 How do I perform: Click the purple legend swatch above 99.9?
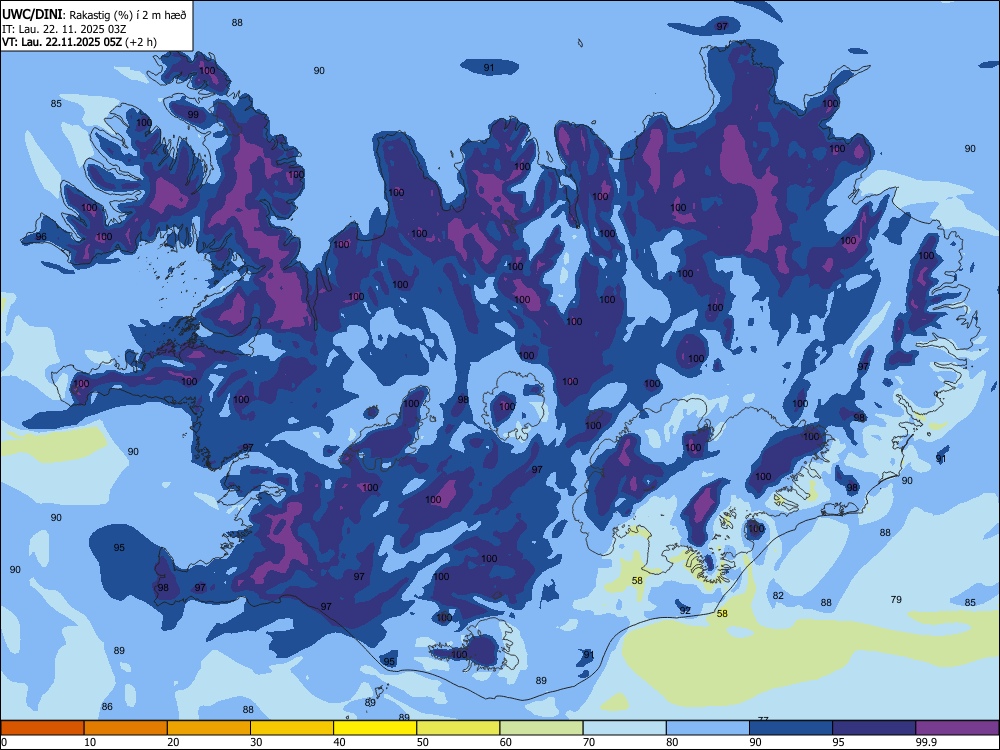pyautogui.click(x=957, y=728)
